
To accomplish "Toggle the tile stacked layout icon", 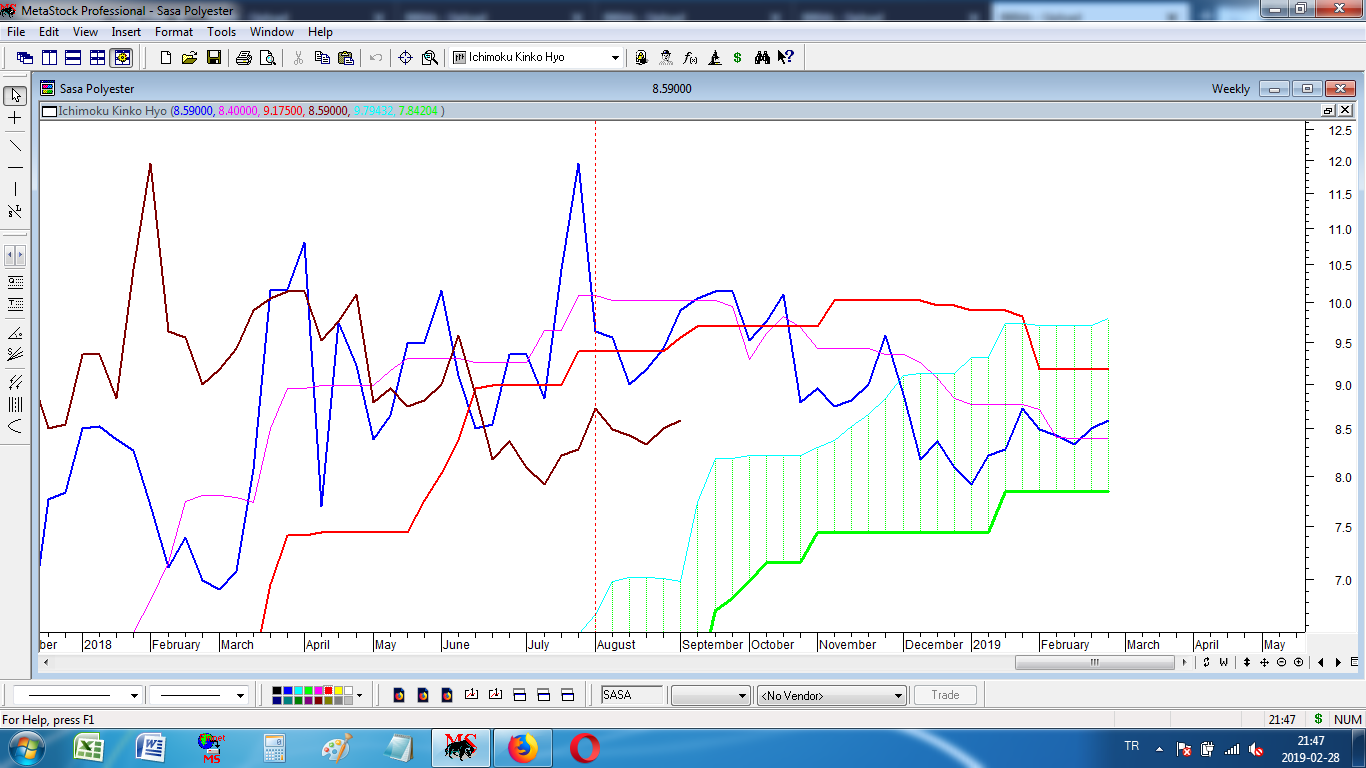I will tap(73, 58).
